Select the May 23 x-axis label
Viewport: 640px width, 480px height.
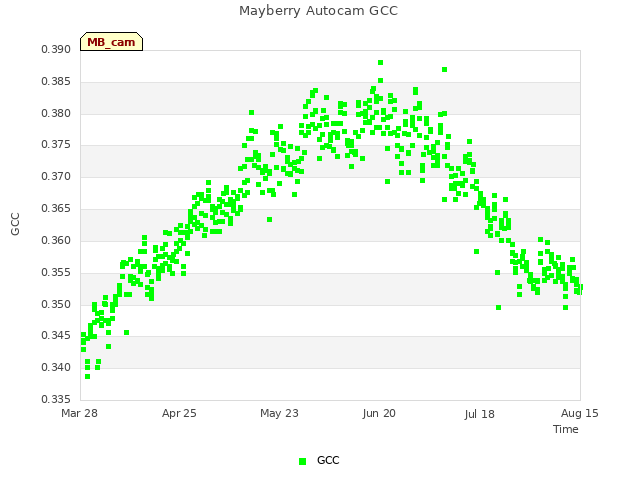click(280, 413)
